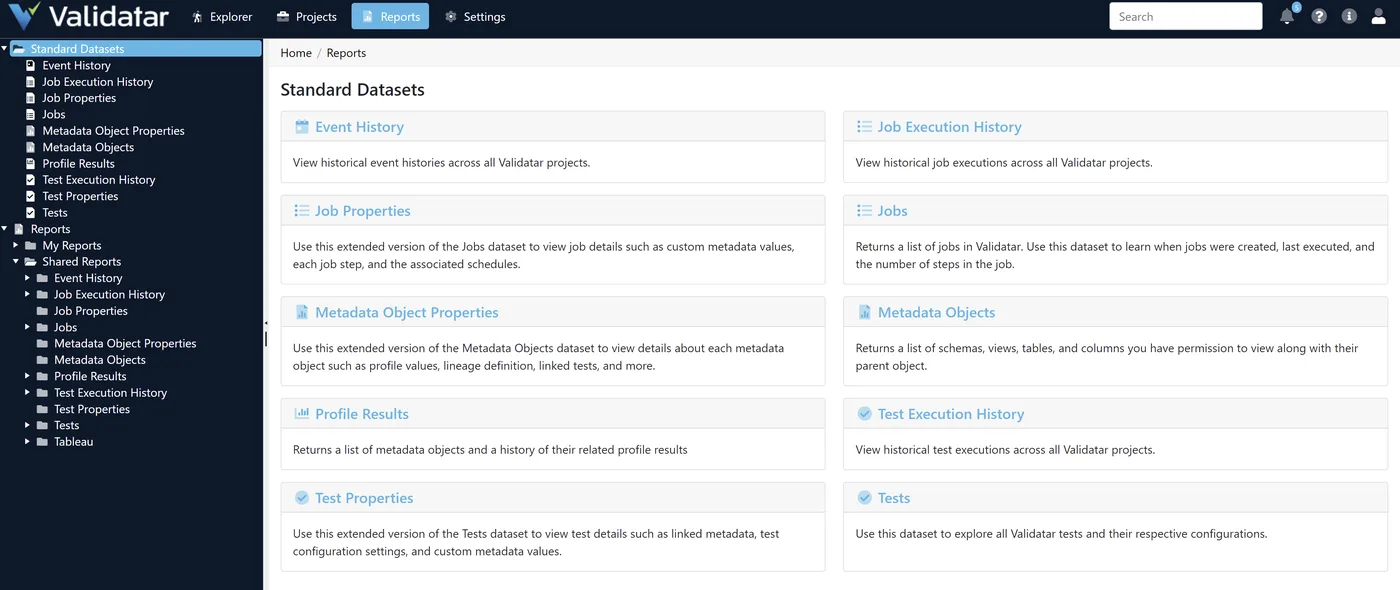Screen dimensions: 1400x590
Task: Collapse the Shared Reports folder
Action: (16, 261)
